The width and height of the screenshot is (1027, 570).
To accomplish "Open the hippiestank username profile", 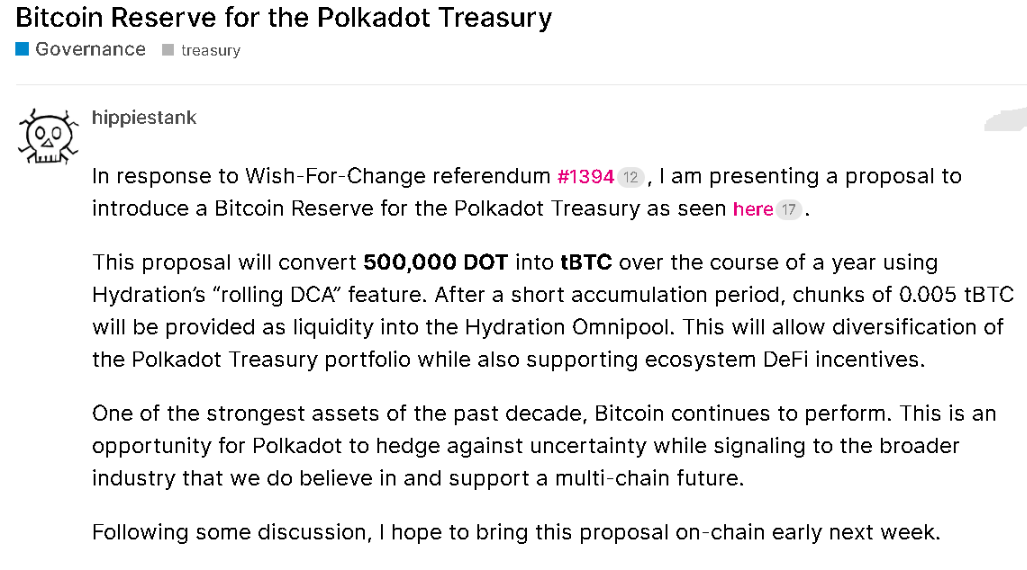I will pyautogui.click(x=144, y=117).
